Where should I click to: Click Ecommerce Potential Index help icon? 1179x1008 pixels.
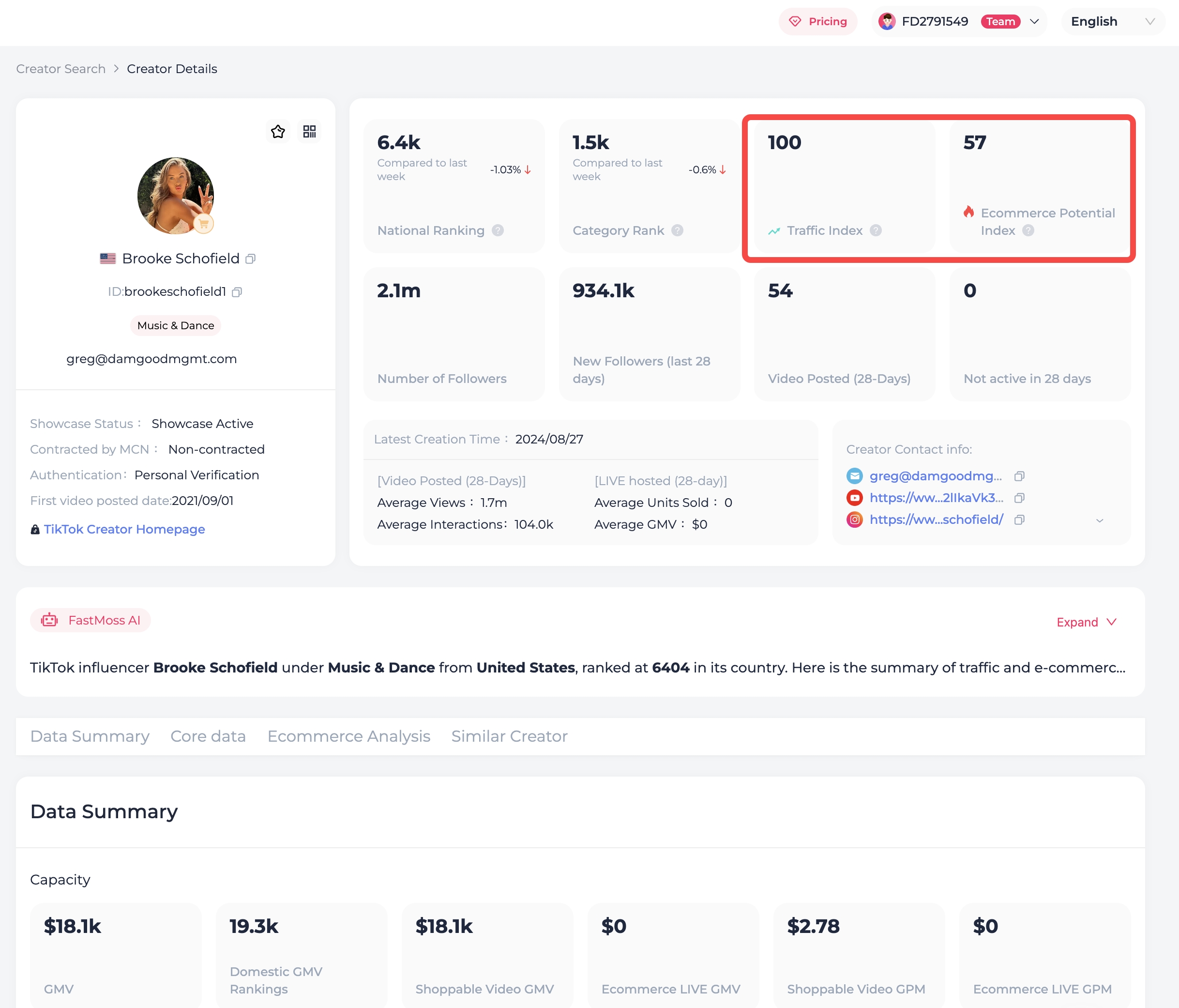pyautogui.click(x=1028, y=230)
